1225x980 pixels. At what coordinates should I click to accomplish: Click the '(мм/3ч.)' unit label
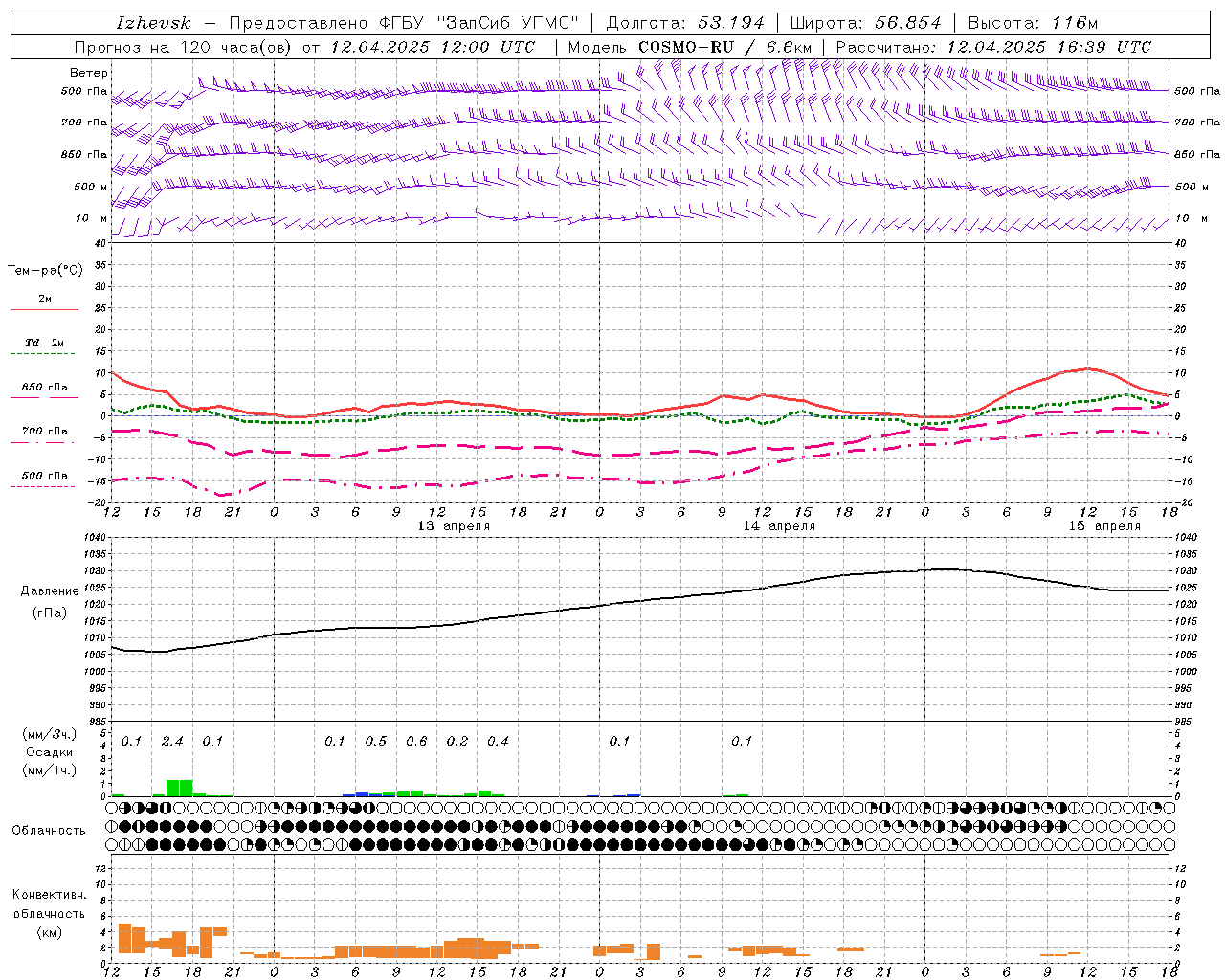49,734
